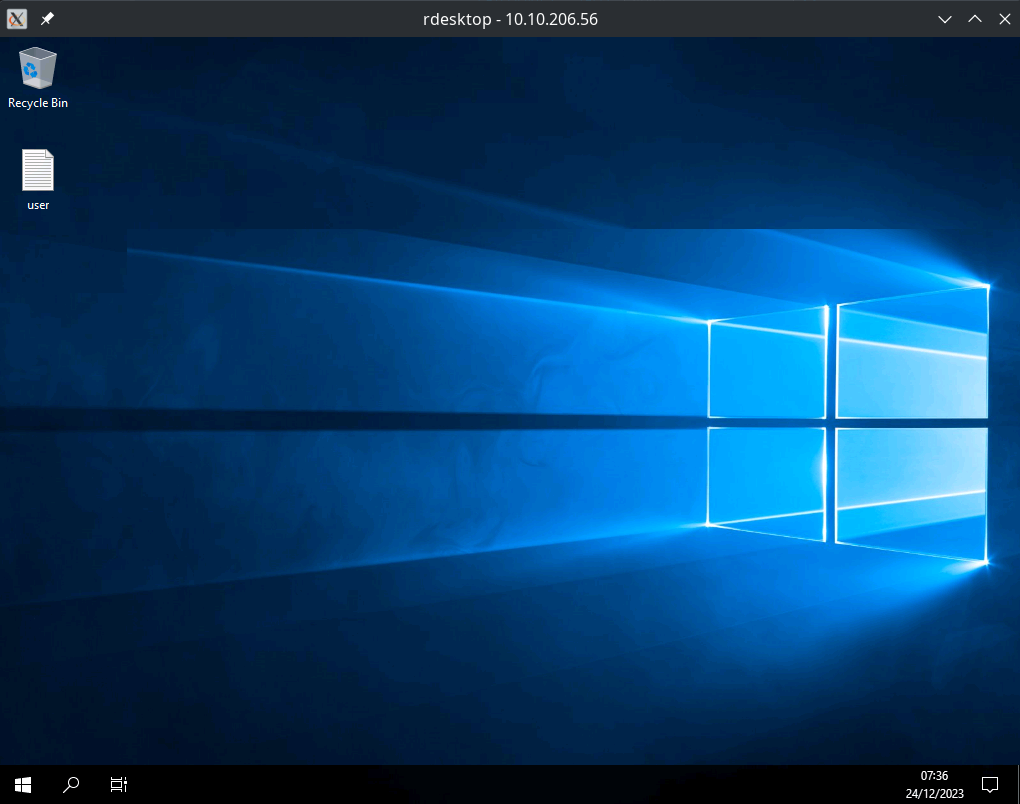The image size is (1020, 804).
Task: Open the user text file on the desktop
Action: 37,170
